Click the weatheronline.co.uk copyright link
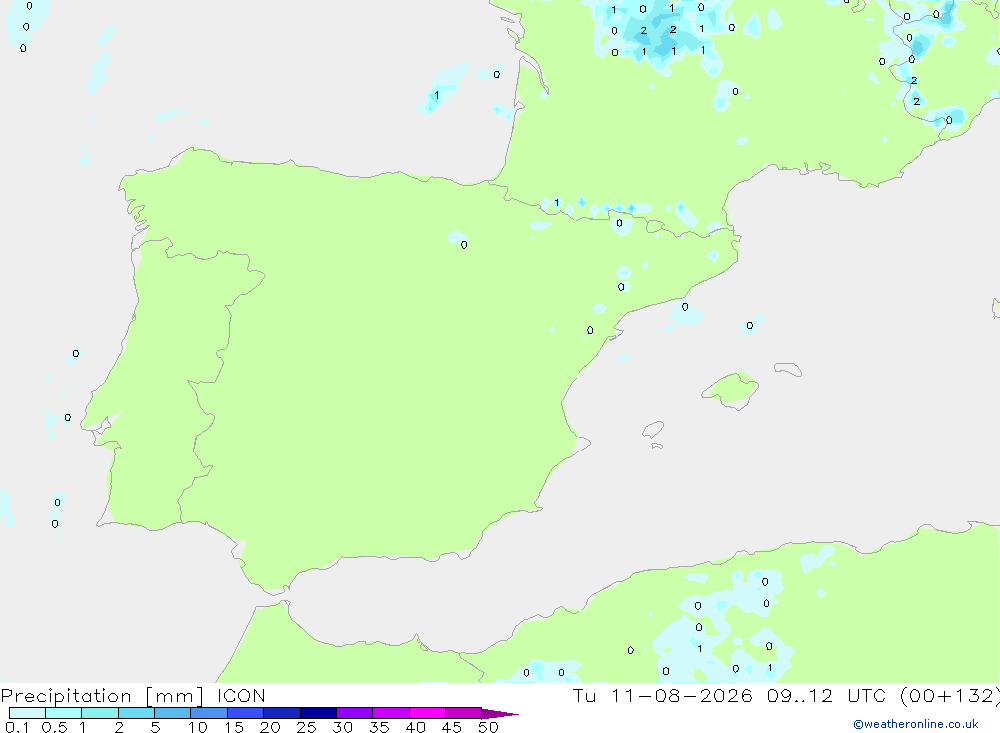 tap(916, 724)
